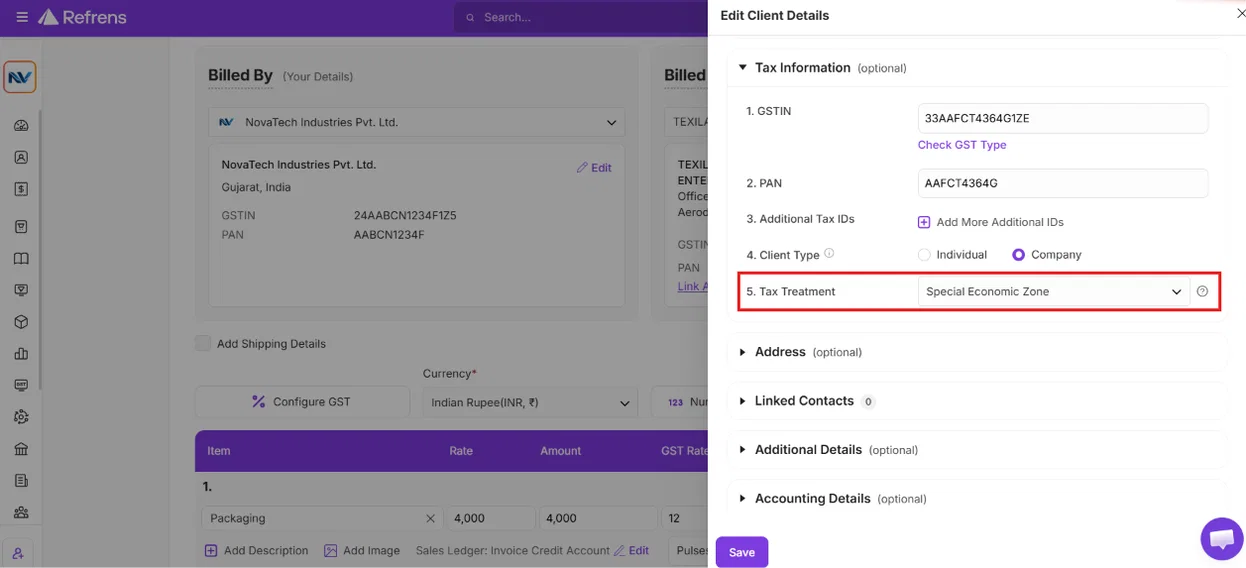Click the Amount field showing 4,000
1246x568 pixels.
coord(596,518)
